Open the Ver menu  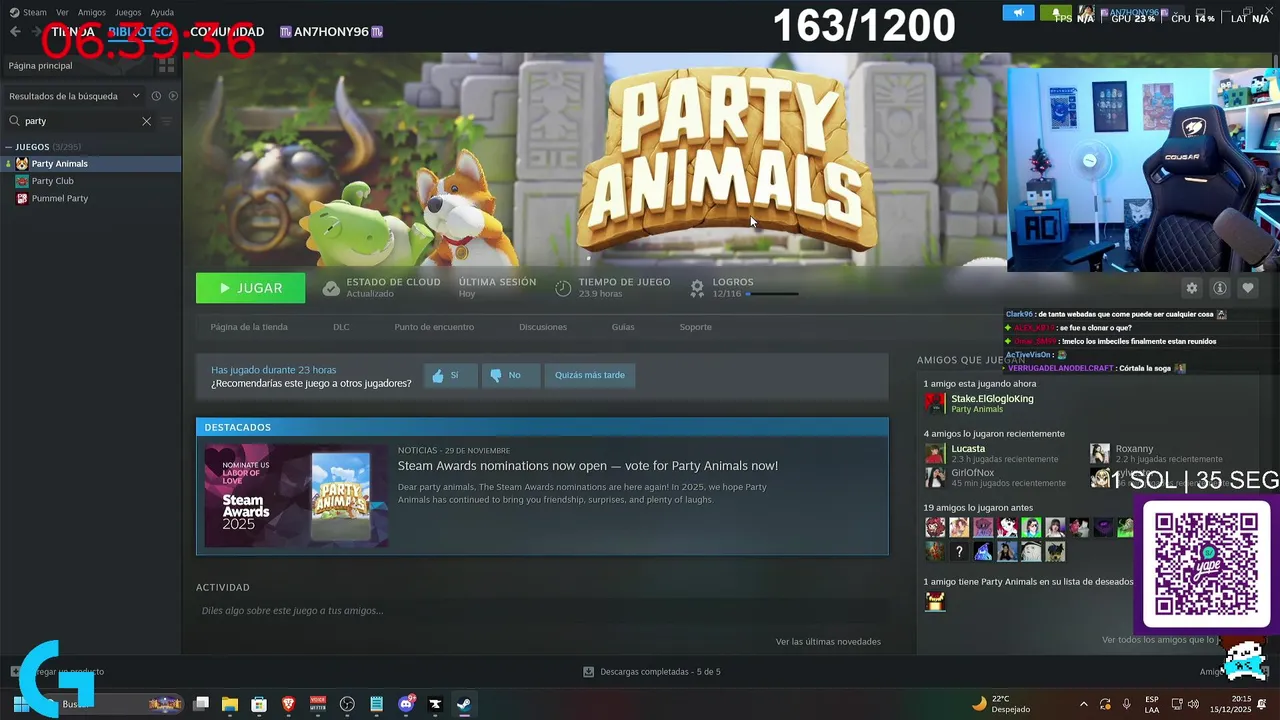[62, 13]
